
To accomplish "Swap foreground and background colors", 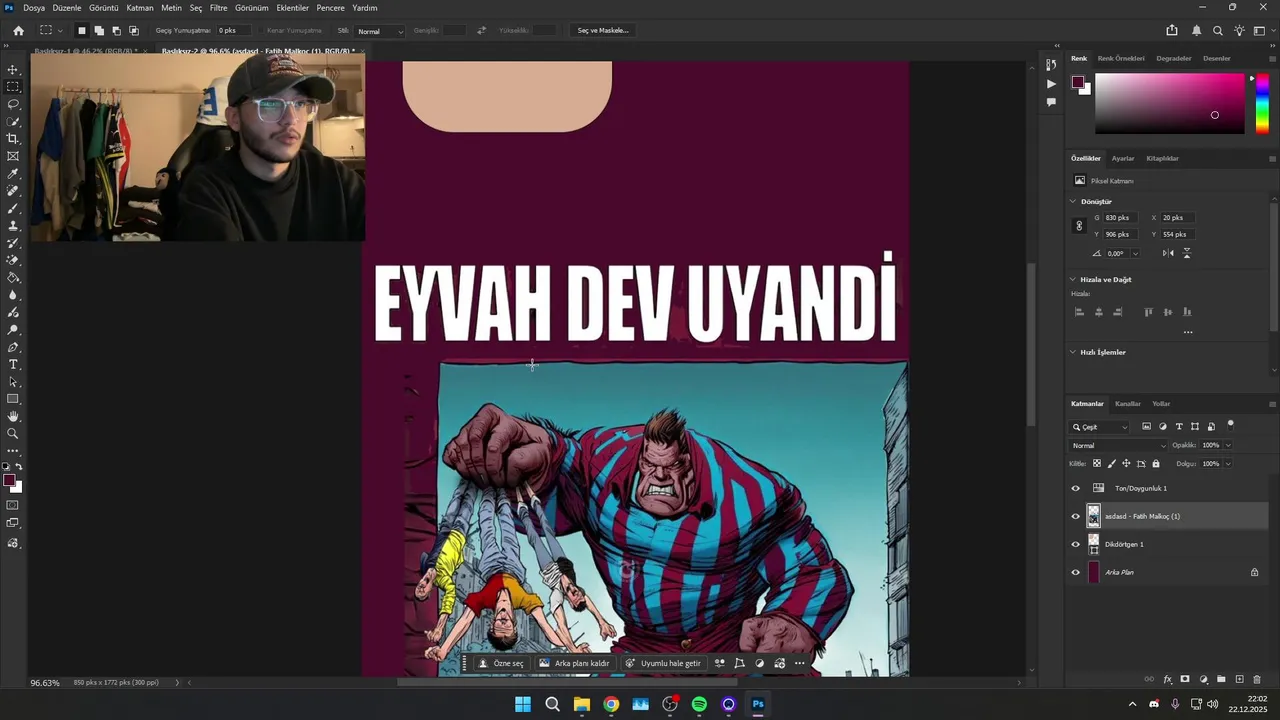I will [19, 467].
